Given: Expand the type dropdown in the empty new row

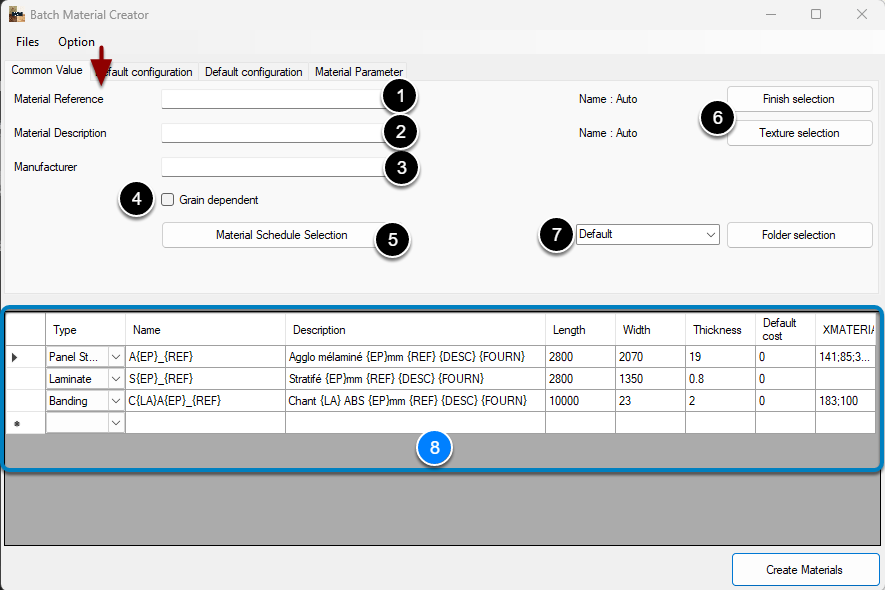Looking at the screenshot, I should [116, 423].
